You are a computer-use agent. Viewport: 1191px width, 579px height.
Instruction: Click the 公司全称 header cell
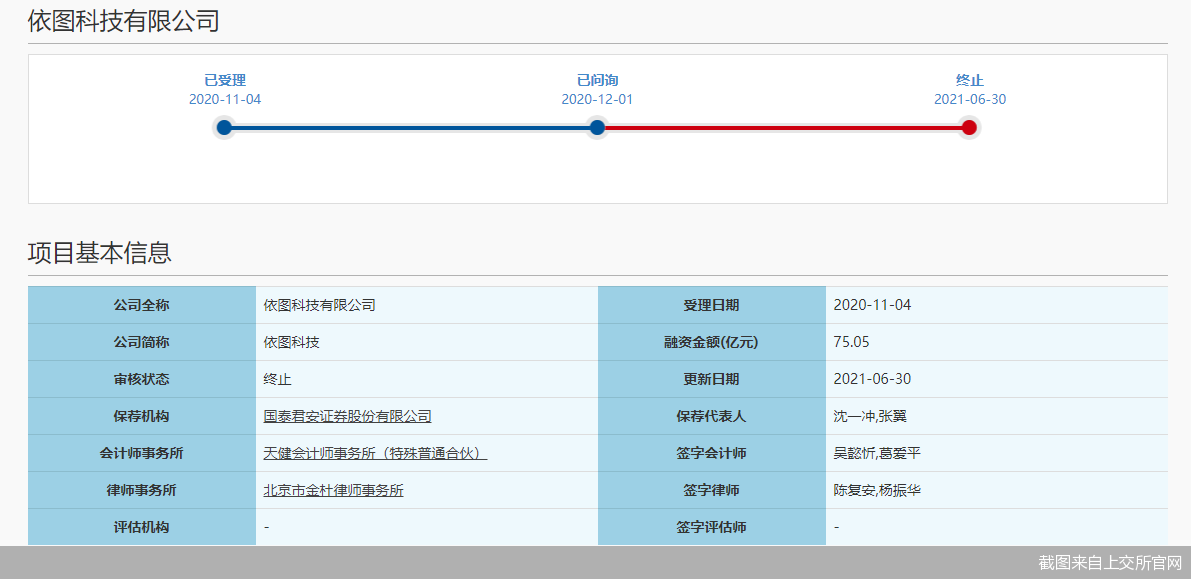tap(142, 305)
